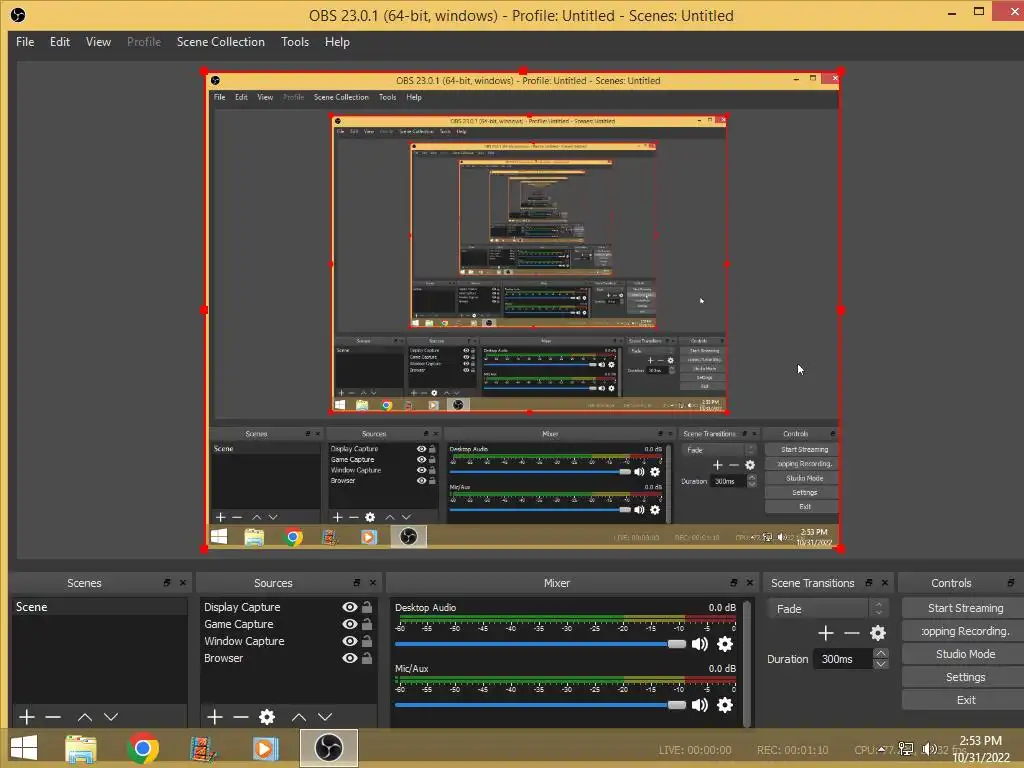
Task: Open Desktop Audio settings gear
Action: pos(725,644)
